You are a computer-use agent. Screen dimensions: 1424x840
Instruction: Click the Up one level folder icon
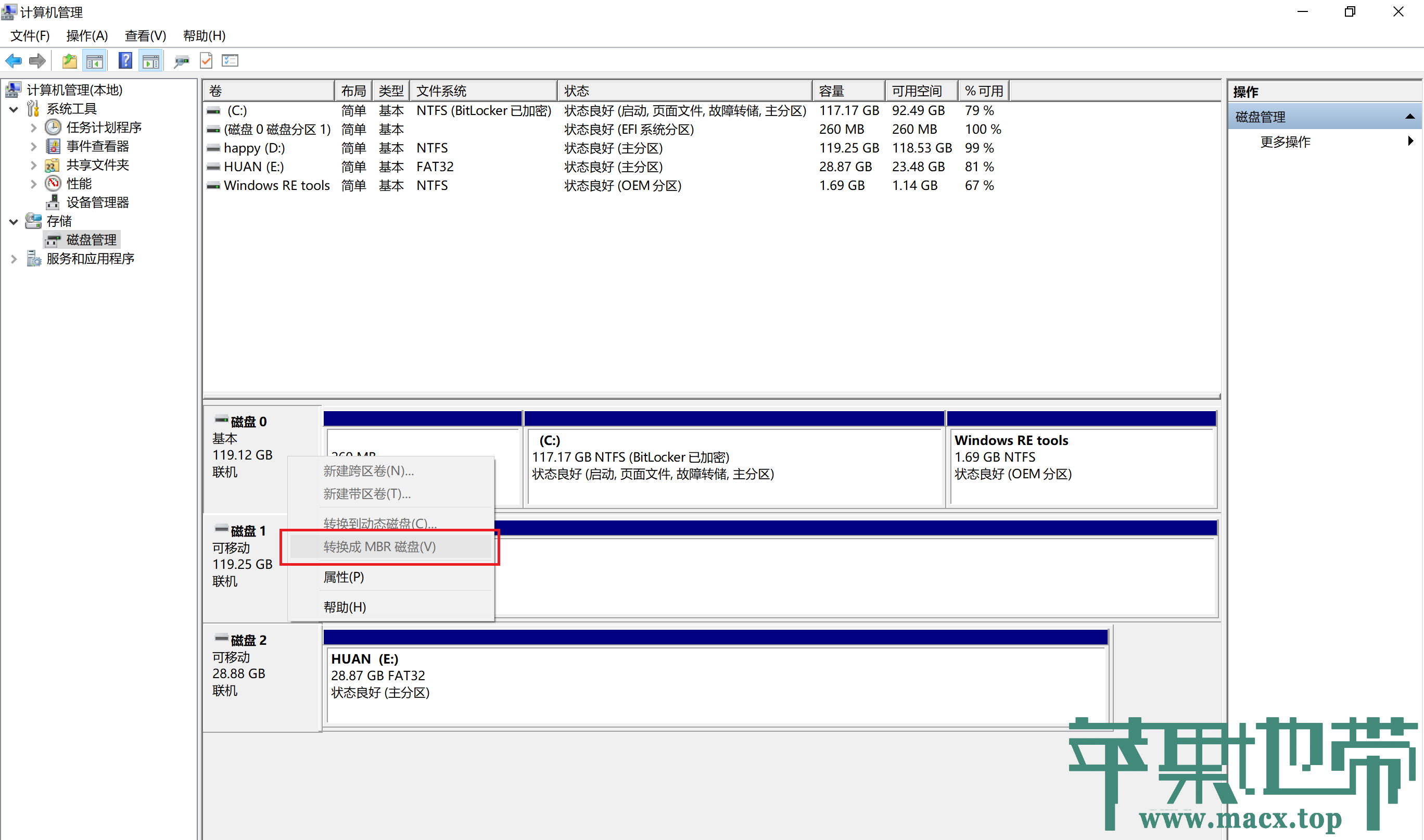pyautogui.click(x=69, y=60)
